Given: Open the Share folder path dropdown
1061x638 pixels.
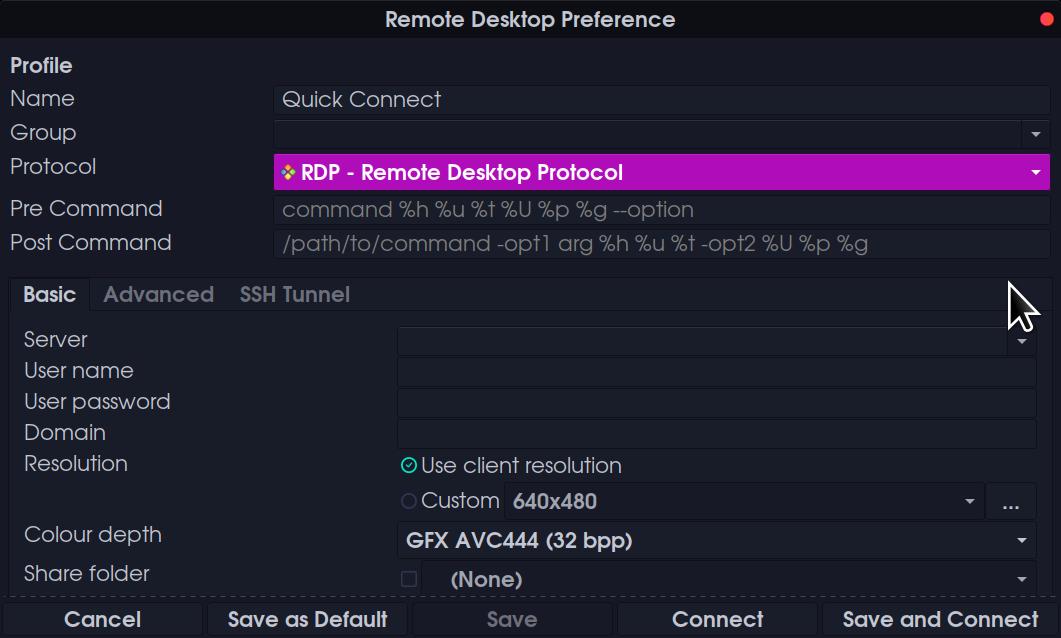Looking at the screenshot, I should (x=1021, y=579).
